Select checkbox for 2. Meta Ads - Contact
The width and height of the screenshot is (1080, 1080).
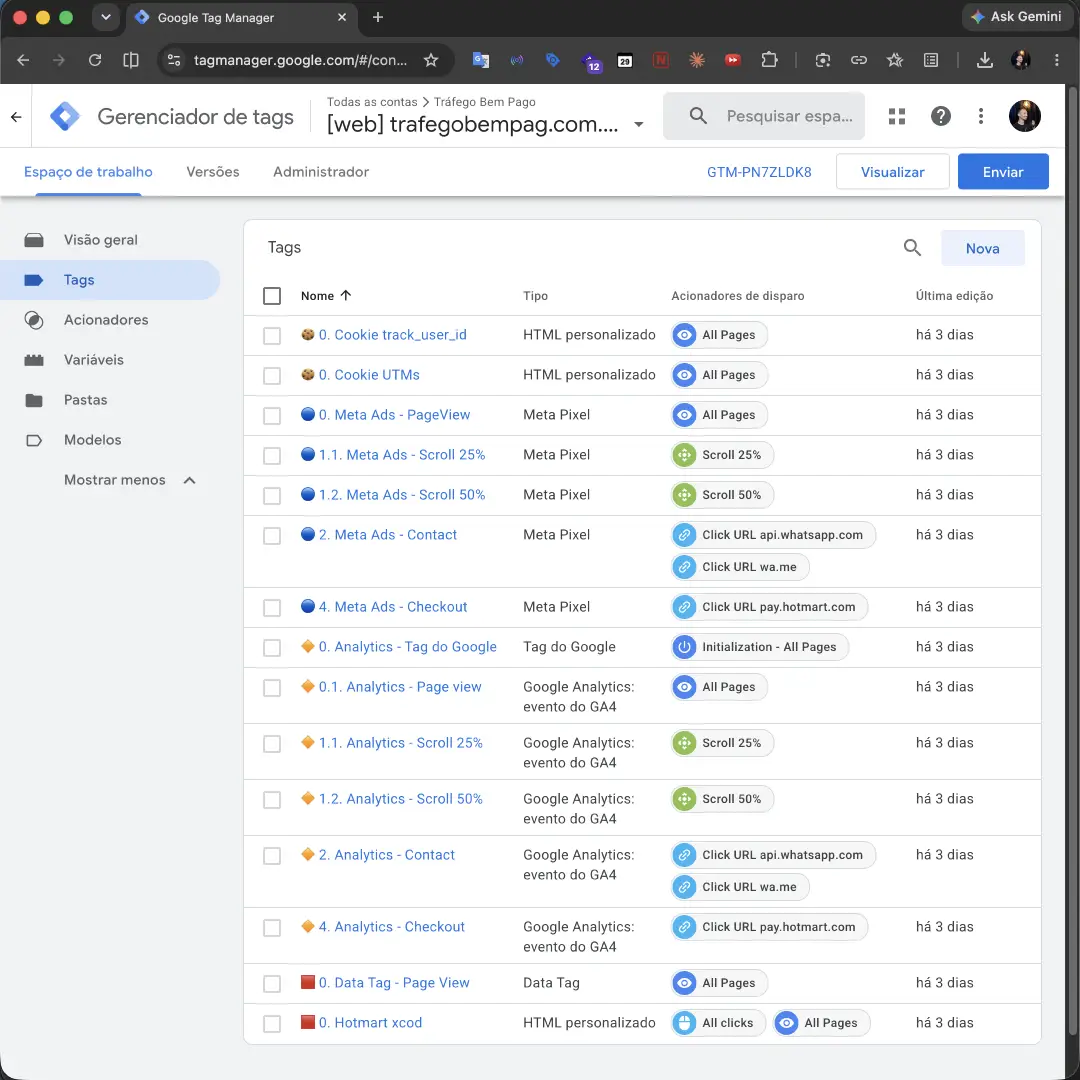click(272, 535)
